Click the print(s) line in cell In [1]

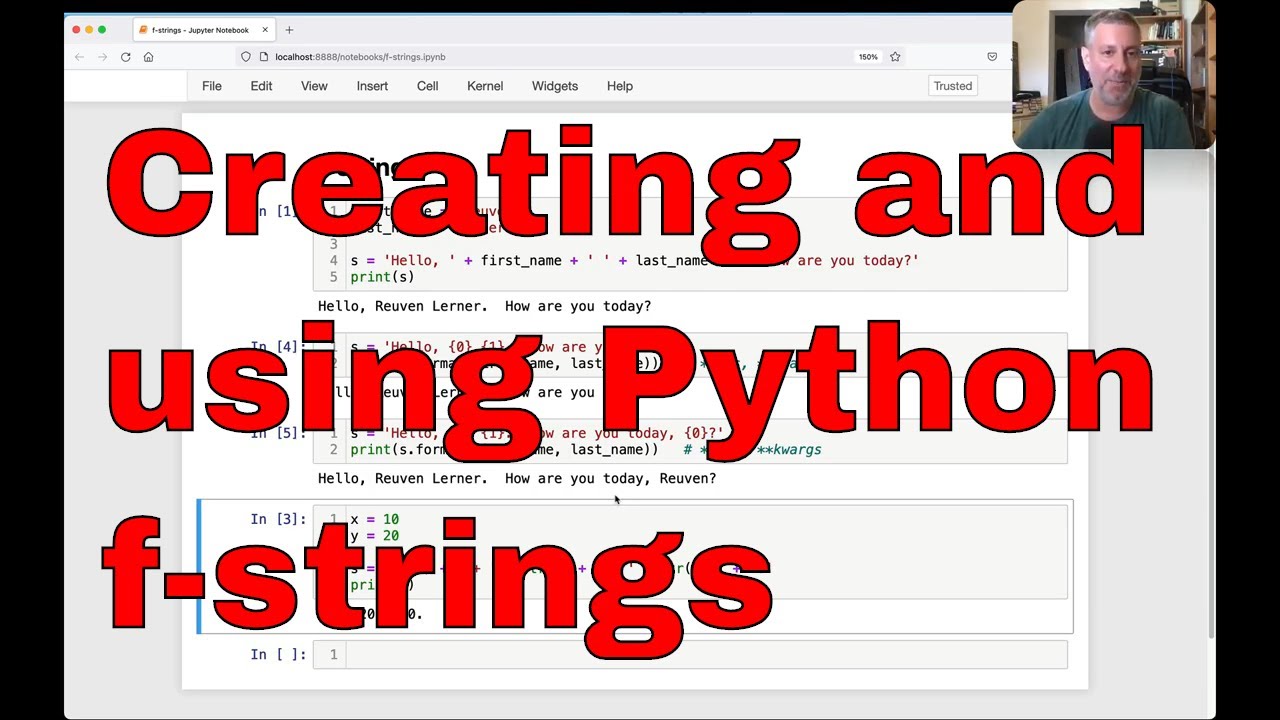pos(382,277)
